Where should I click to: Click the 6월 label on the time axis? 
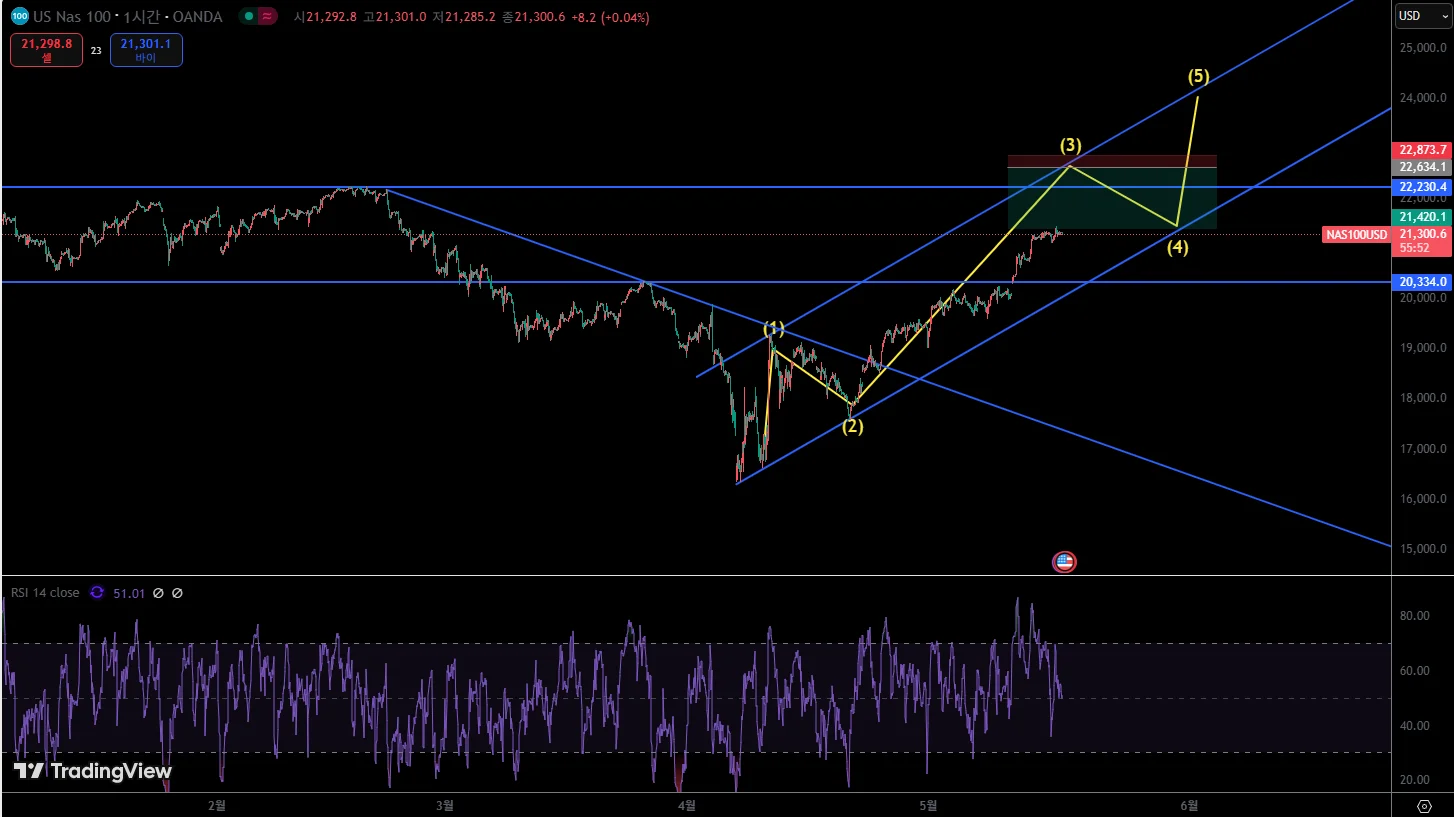click(1188, 805)
